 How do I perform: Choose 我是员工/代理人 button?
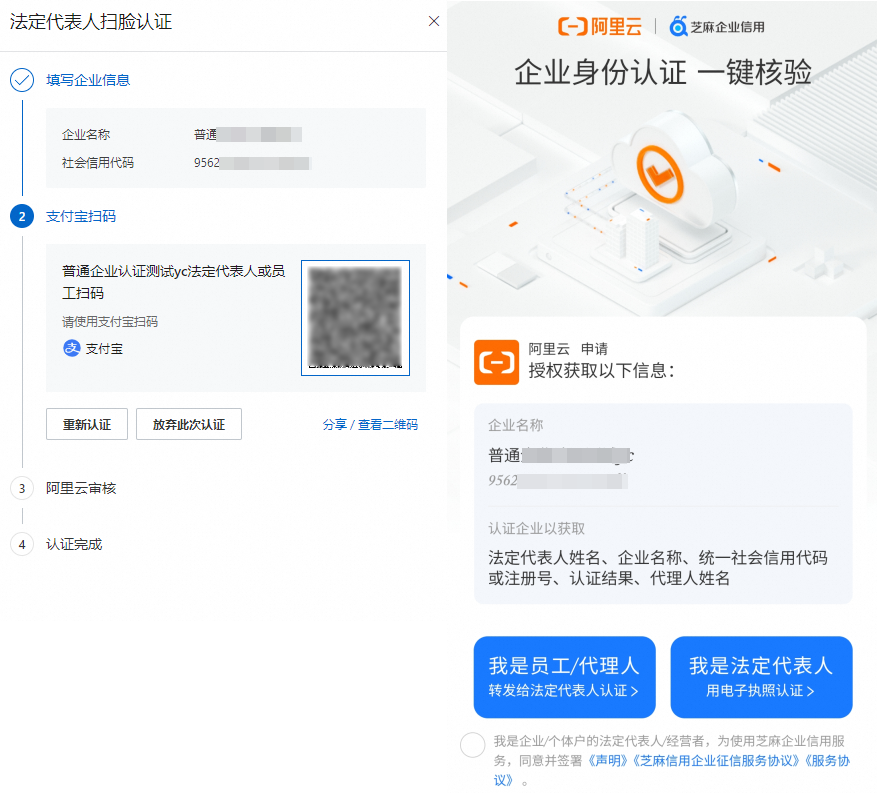[564, 677]
